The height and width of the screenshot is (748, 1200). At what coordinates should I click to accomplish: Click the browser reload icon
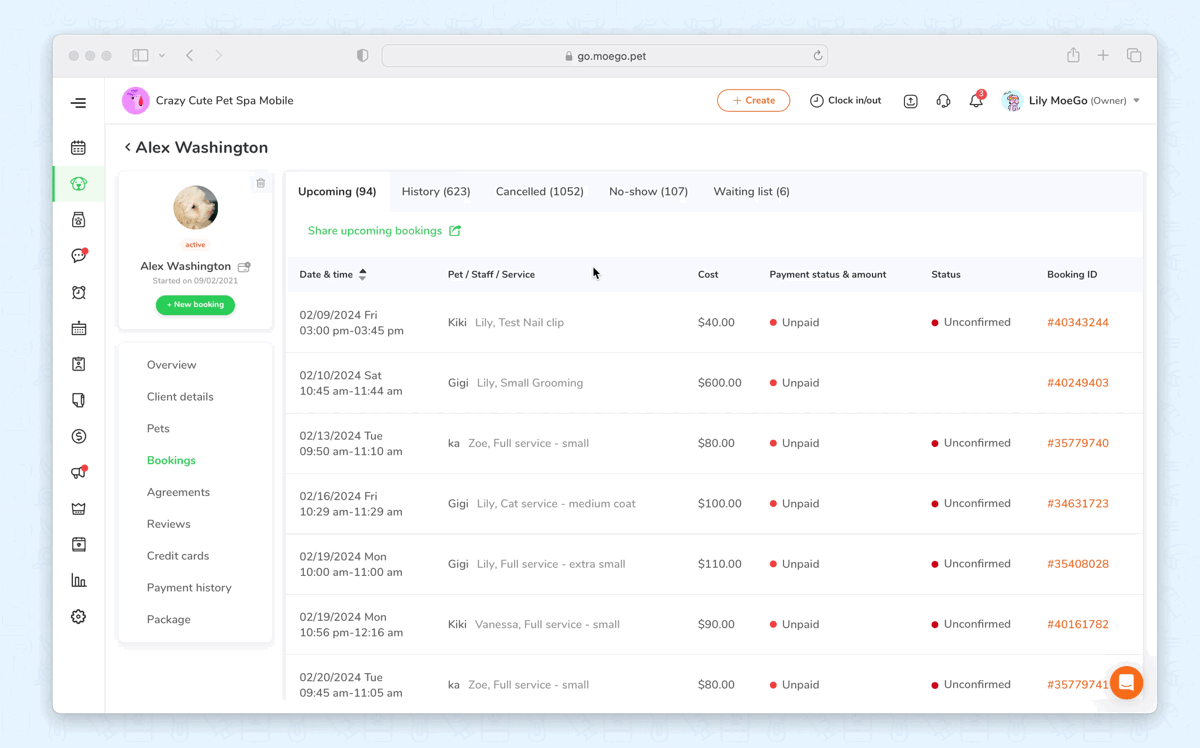[x=817, y=56]
